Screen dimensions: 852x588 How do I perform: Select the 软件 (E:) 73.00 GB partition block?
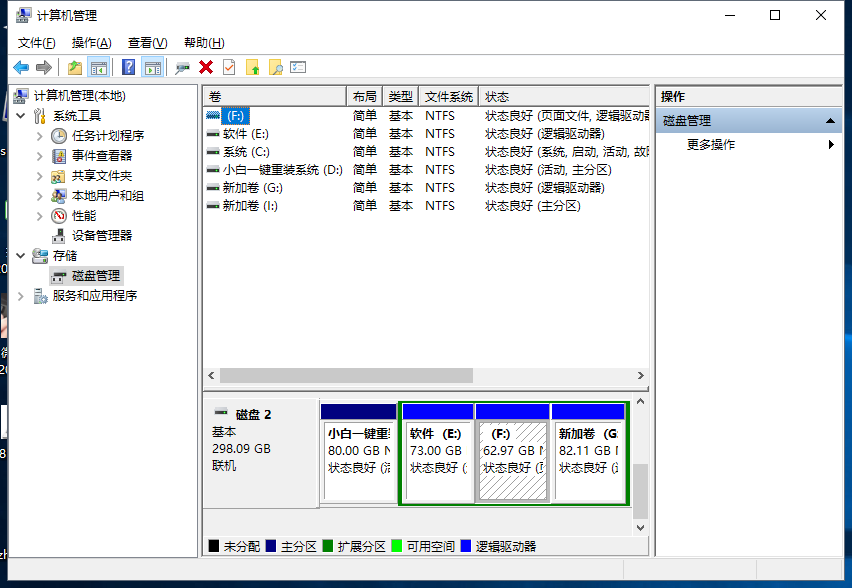click(436, 451)
